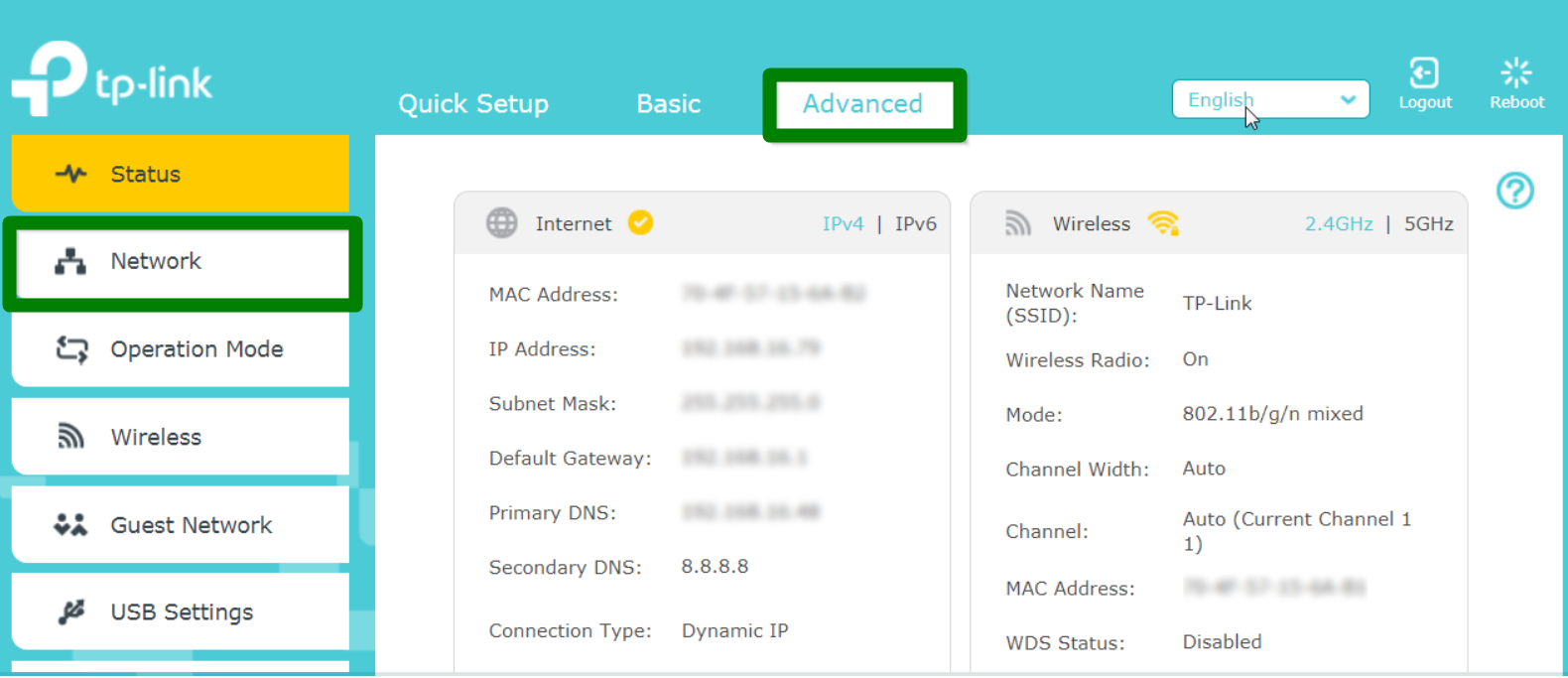Switch Wireless panel to 5GHz
The width and height of the screenshot is (1568, 678).
pos(1428,224)
